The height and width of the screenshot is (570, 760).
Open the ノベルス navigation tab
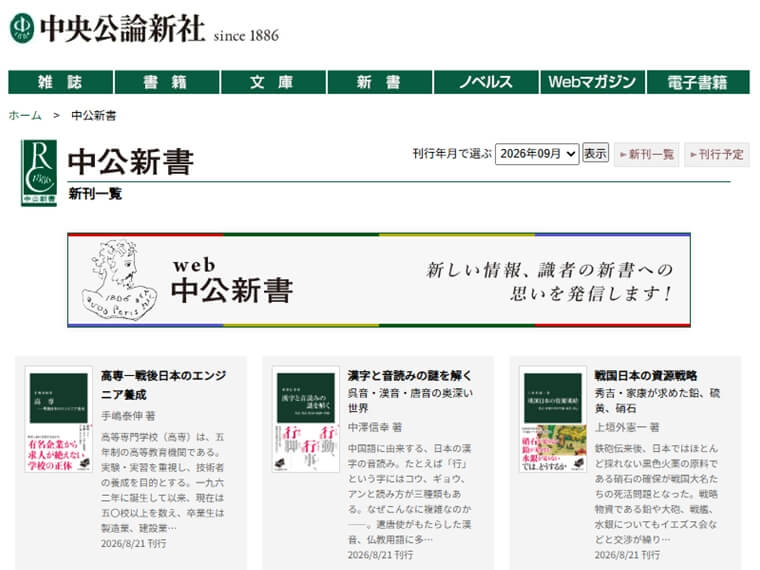point(486,82)
